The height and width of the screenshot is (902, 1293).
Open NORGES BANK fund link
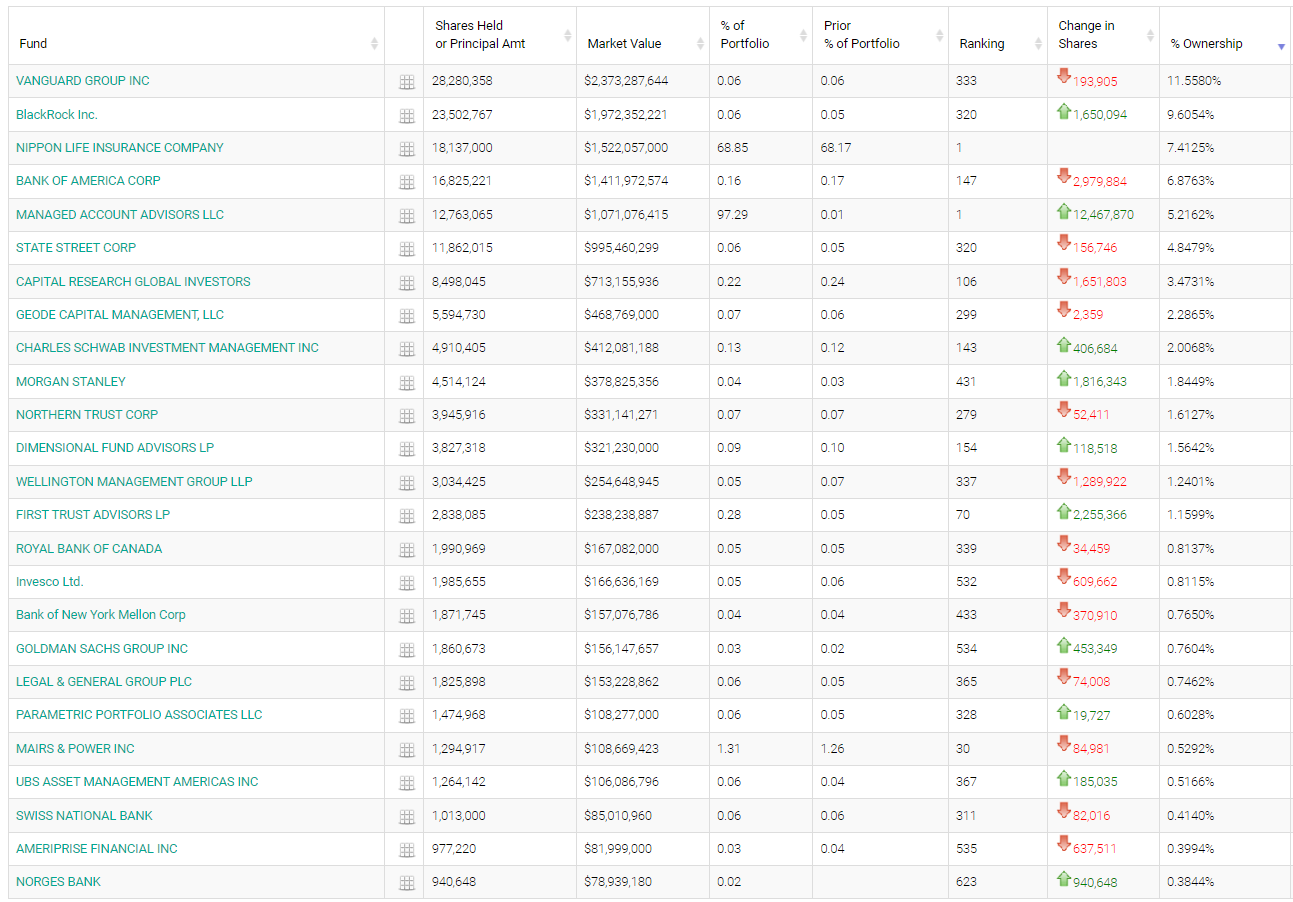tap(58, 882)
